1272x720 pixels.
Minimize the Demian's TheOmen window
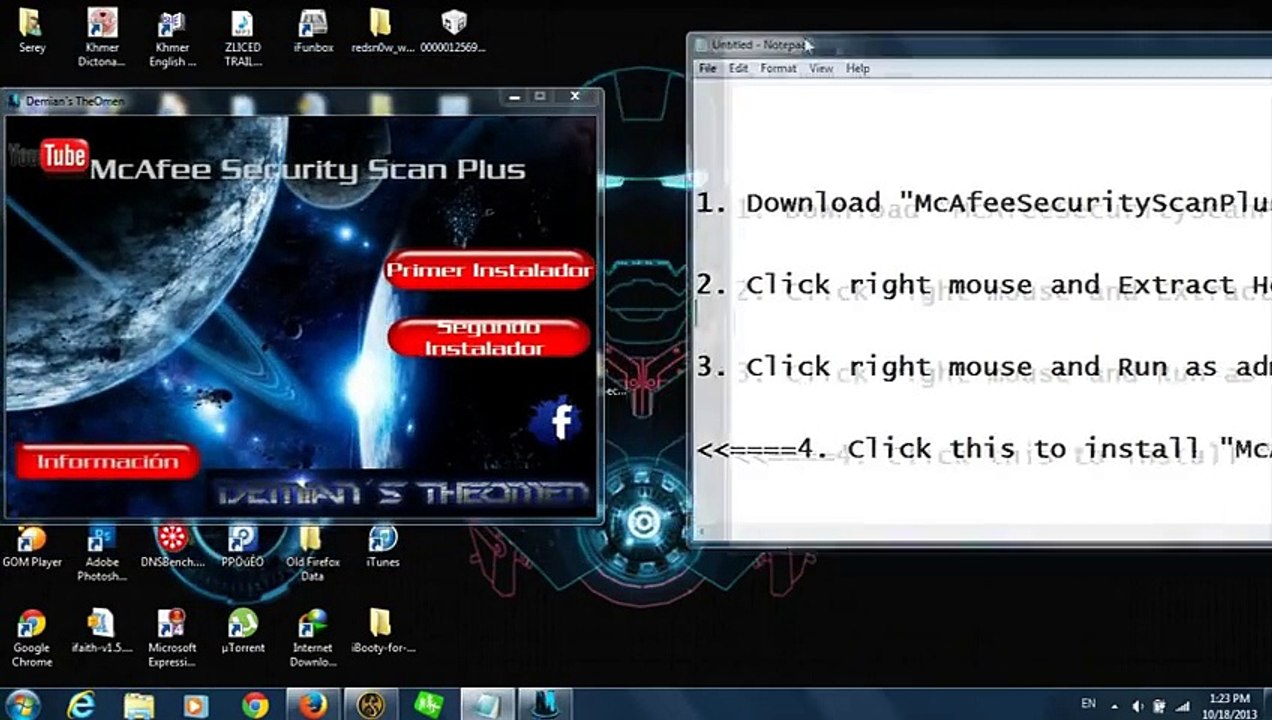pos(515,96)
